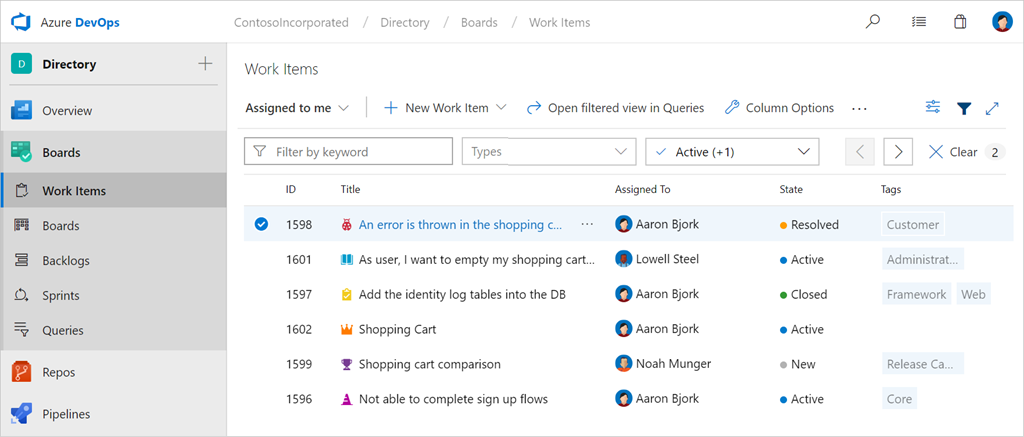
Task: Open view options sliders icon
Action: (x=933, y=108)
